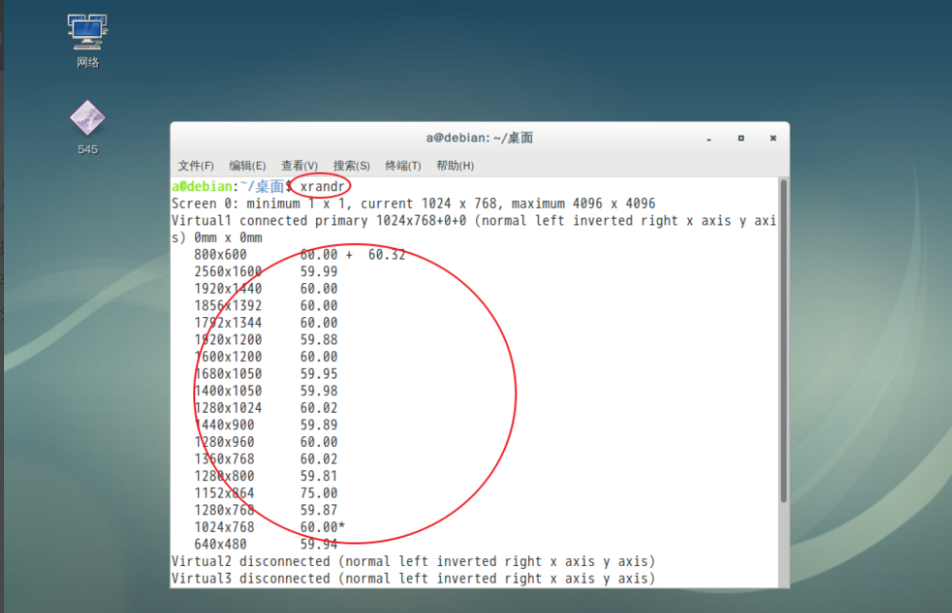Click the 1280x960 resolution row
This screenshot has height=613, width=952.
266,441
